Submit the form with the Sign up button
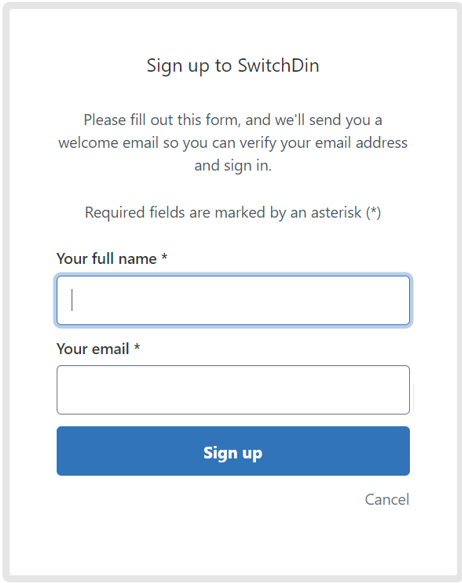The image size is (462, 583). [x=233, y=451]
